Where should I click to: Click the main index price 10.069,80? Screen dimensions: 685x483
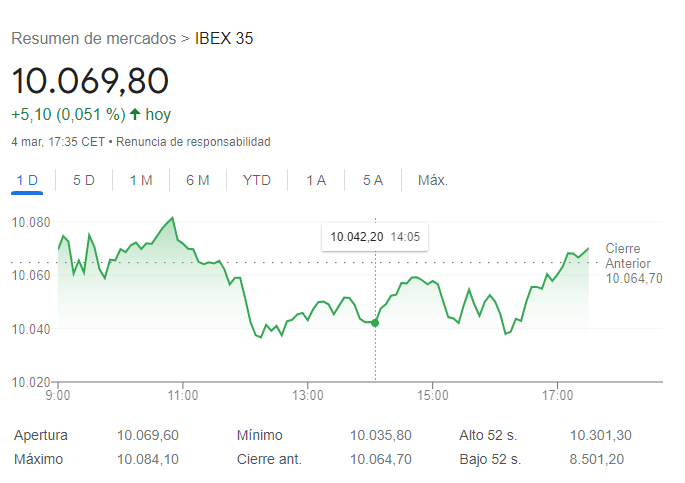coord(90,80)
